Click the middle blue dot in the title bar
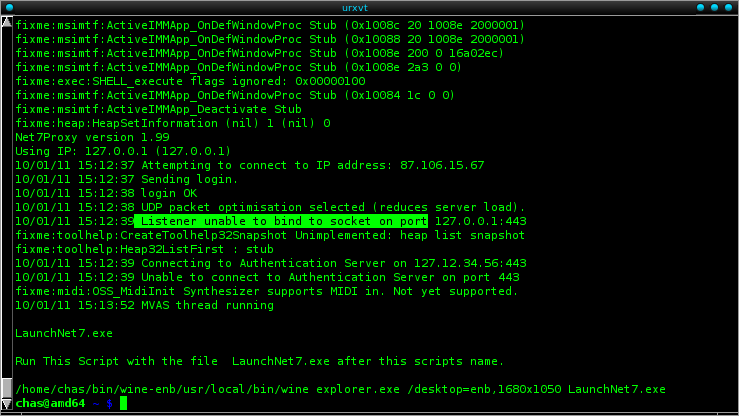 [714, 8]
